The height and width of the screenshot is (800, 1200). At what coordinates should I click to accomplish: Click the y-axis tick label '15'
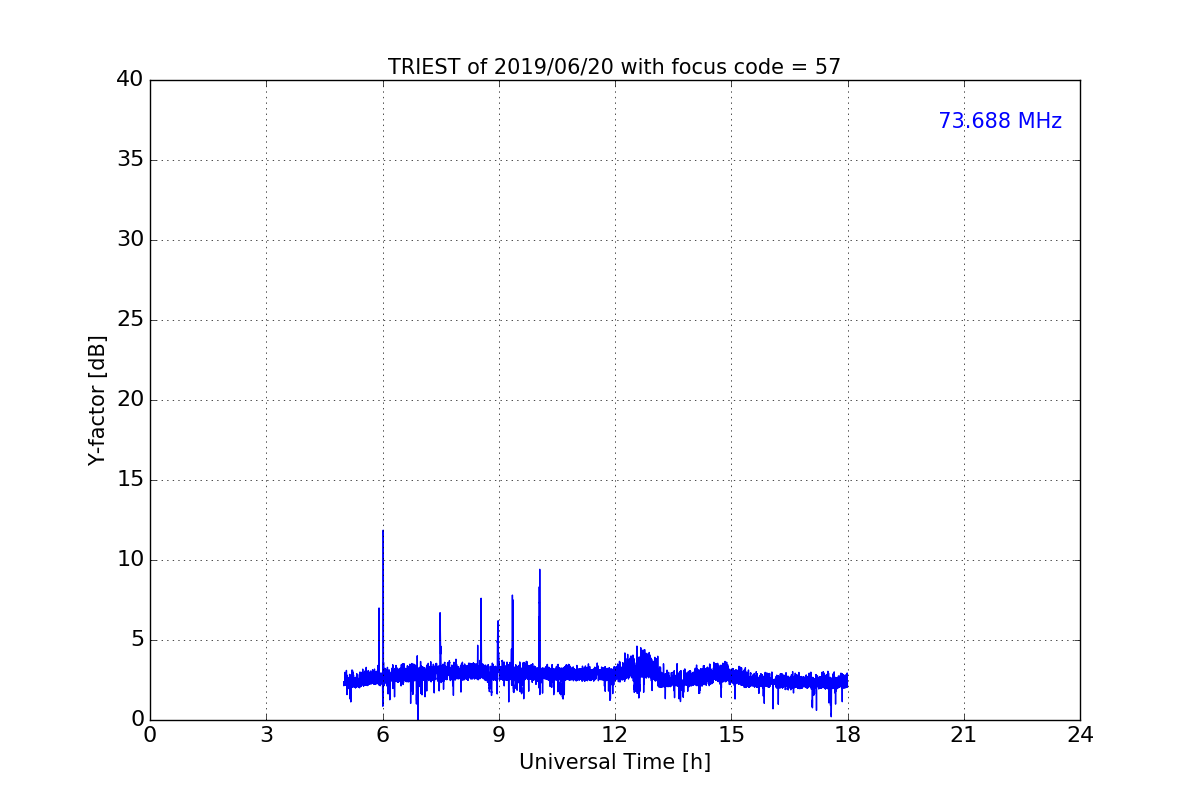coord(130,480)
